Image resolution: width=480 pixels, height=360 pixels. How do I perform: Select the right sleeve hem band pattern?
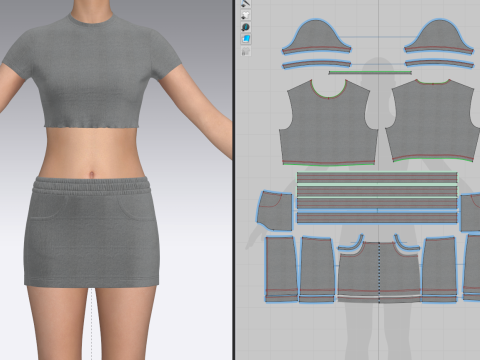click(x=439, y=64)
